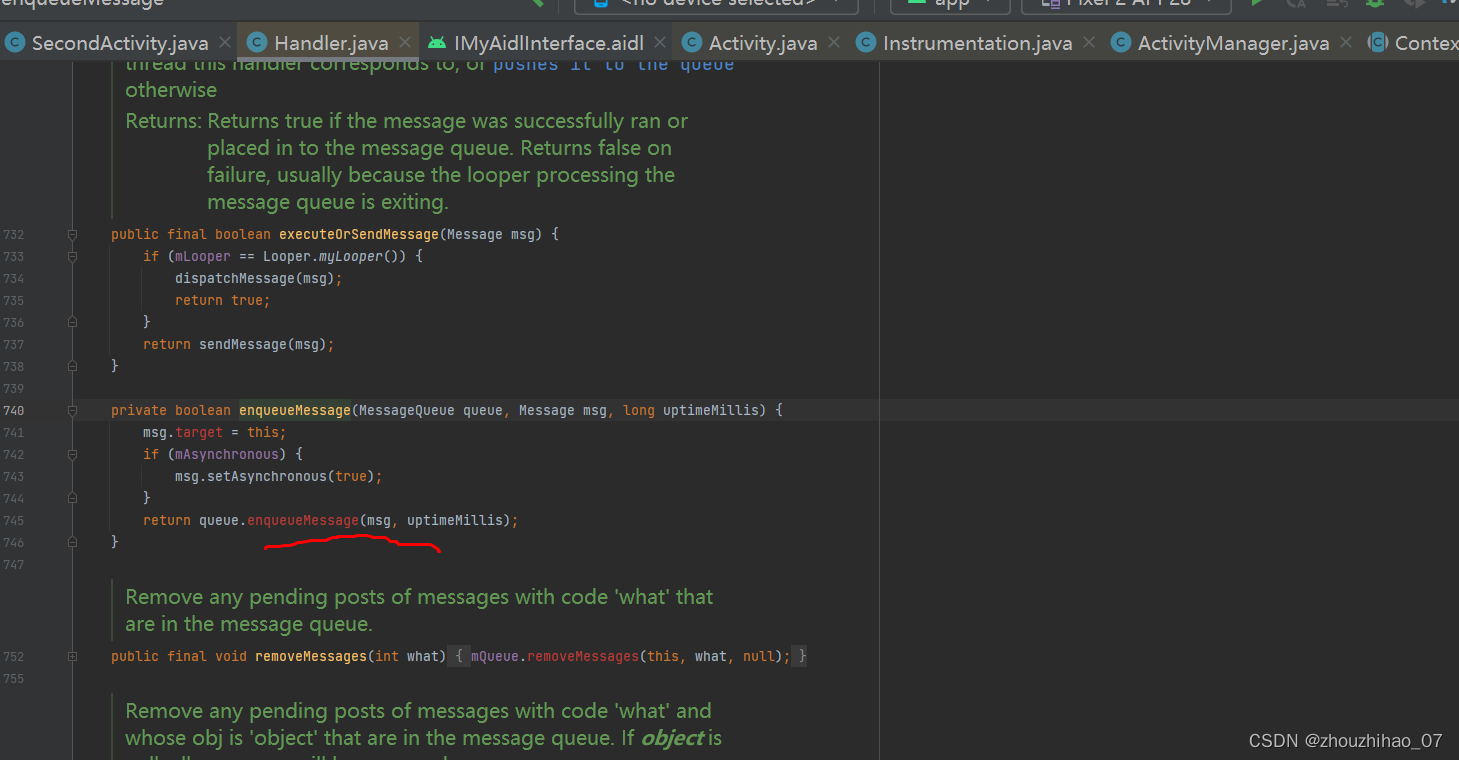Click line number 745 in the gutter
Image resolution: width=1459 pixels, height=760 pixels.
[13, 520]
